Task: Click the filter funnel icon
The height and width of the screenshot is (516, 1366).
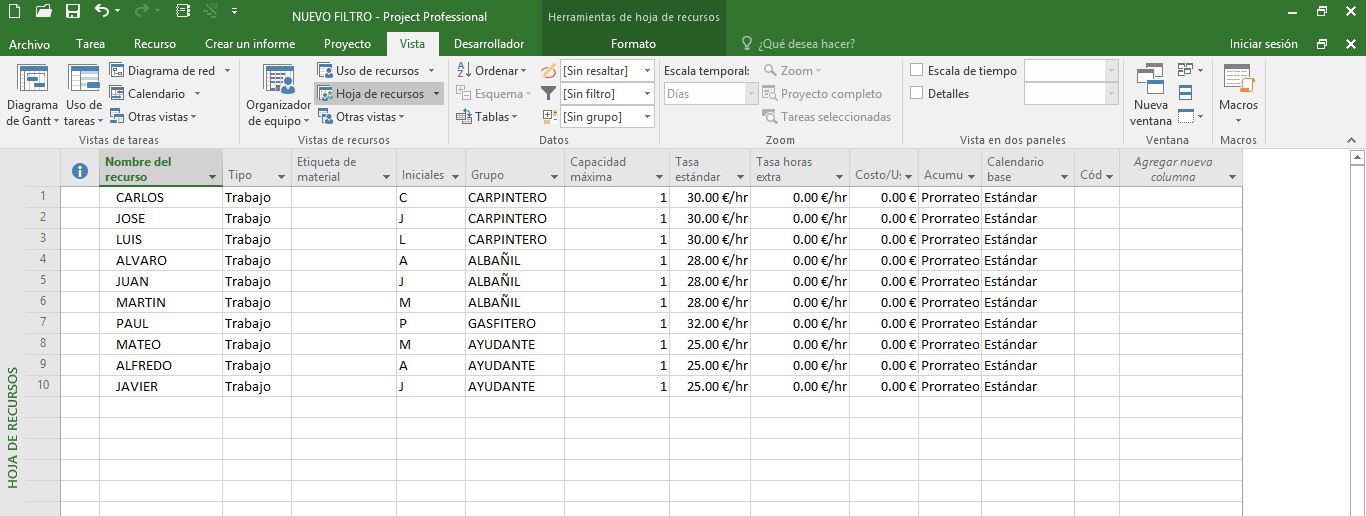Action: click(548, 94)
